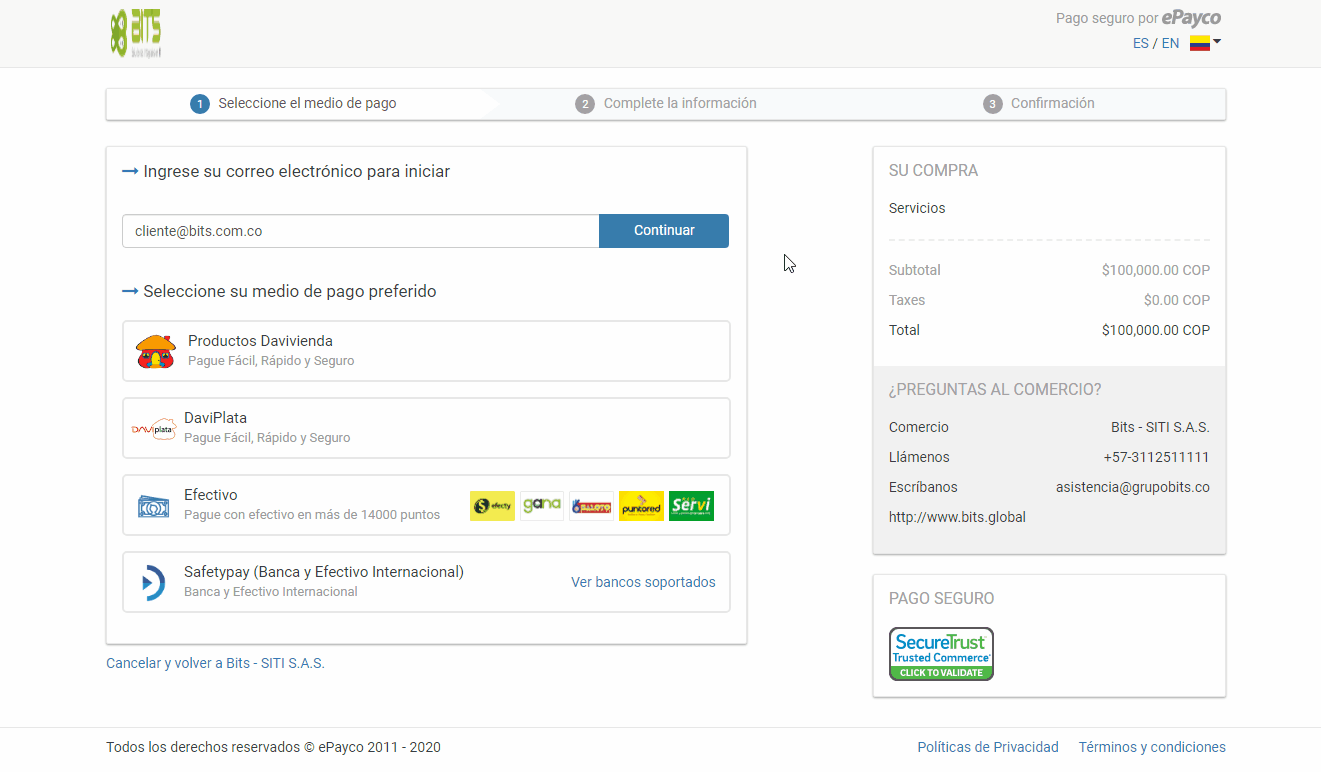
Task: Click the Subtotal $100,000.00 COP value
Action: (x=1156, y=270)
